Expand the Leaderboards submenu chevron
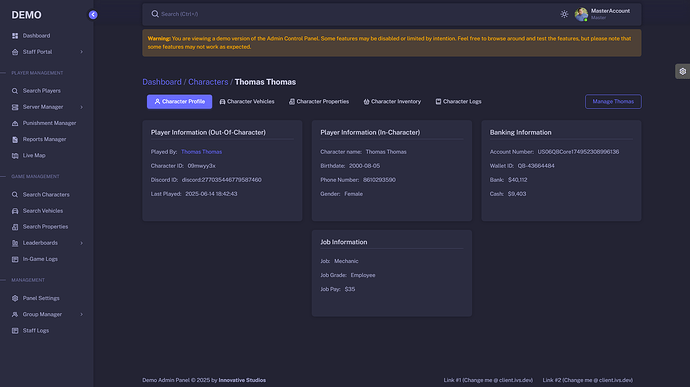The width and height of the screenshot is (690, 387). (x=81, y=243)
